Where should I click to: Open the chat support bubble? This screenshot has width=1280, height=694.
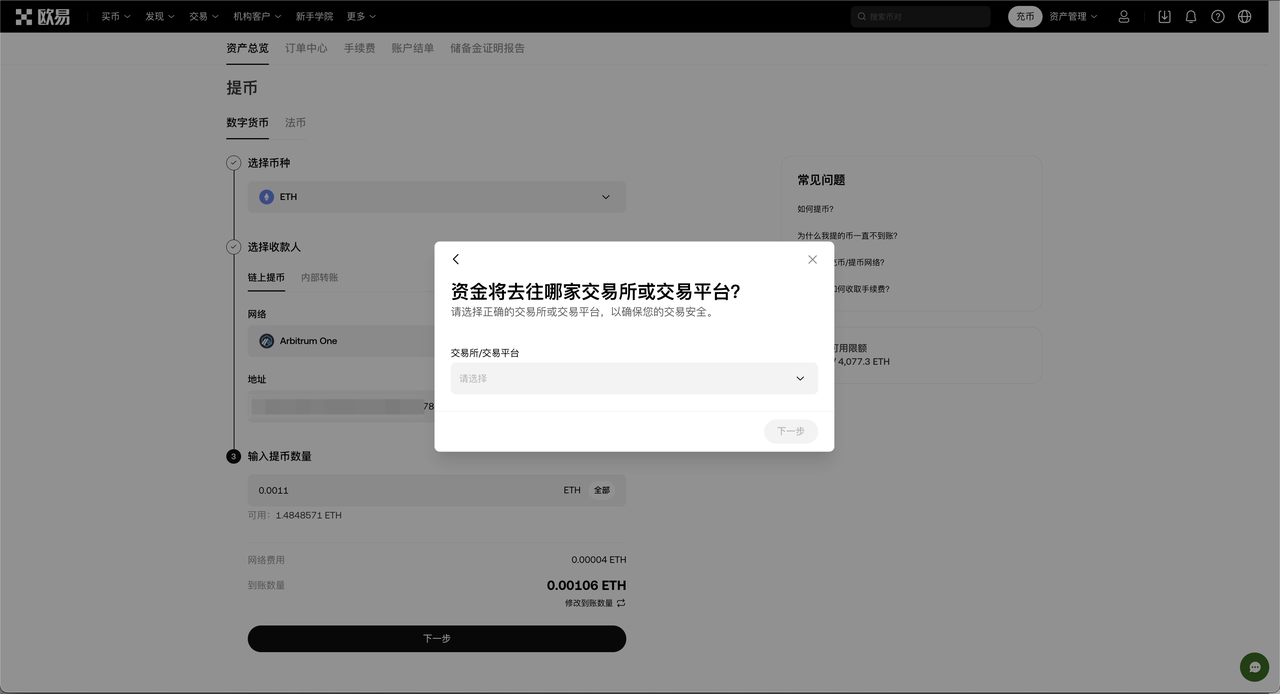click(x=1254, y=667)
